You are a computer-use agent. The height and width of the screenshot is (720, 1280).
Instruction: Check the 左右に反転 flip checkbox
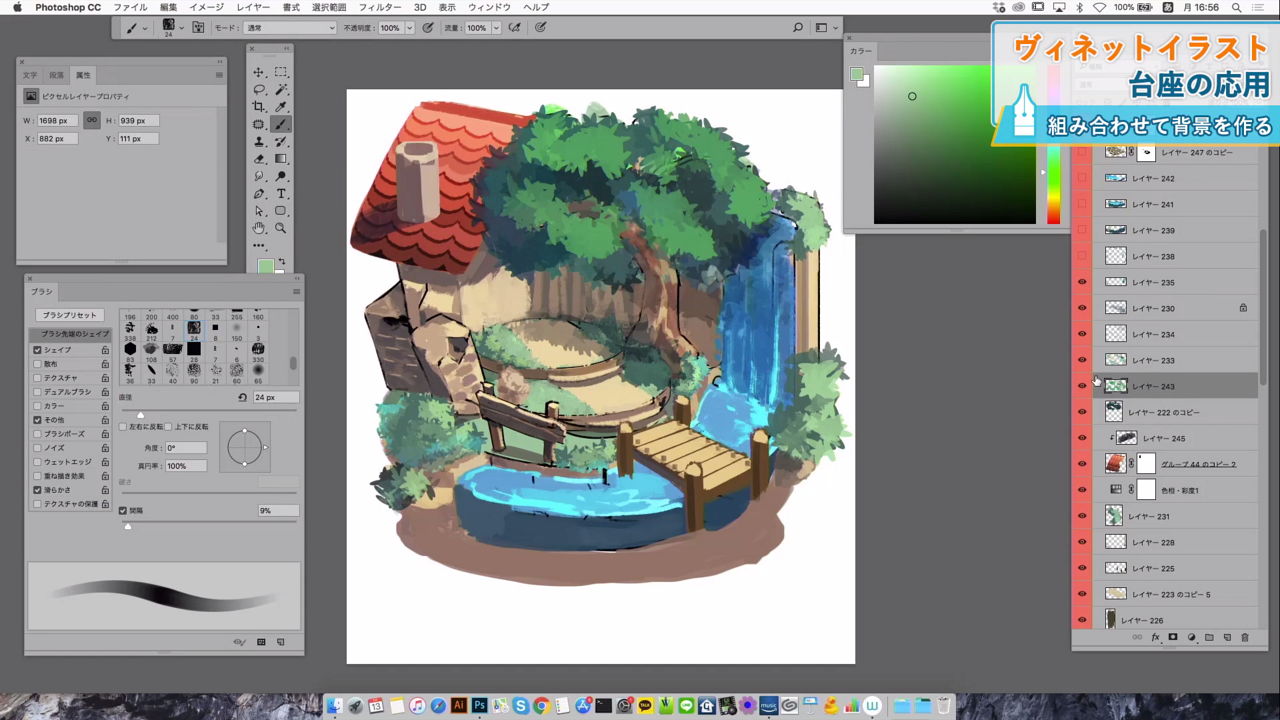(123, 427)
